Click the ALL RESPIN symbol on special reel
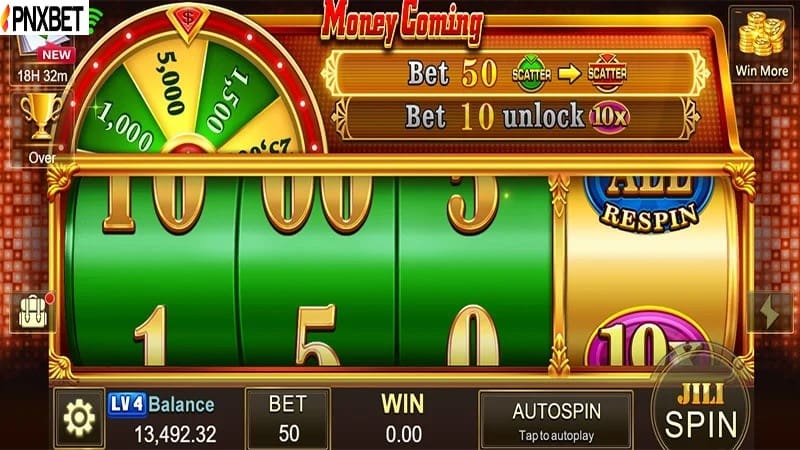This screenshot has width=800, height=450. point(648,203)
